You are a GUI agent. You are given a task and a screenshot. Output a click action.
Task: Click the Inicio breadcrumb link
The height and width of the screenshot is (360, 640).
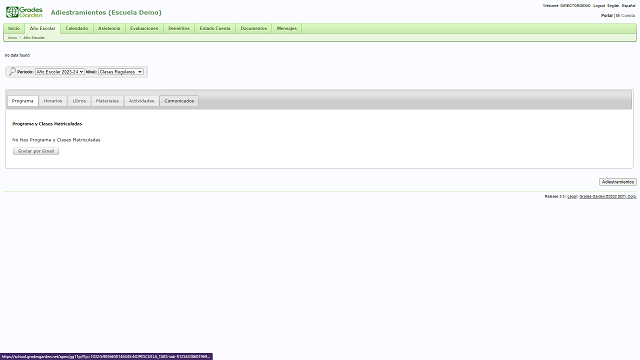point(13,38)
